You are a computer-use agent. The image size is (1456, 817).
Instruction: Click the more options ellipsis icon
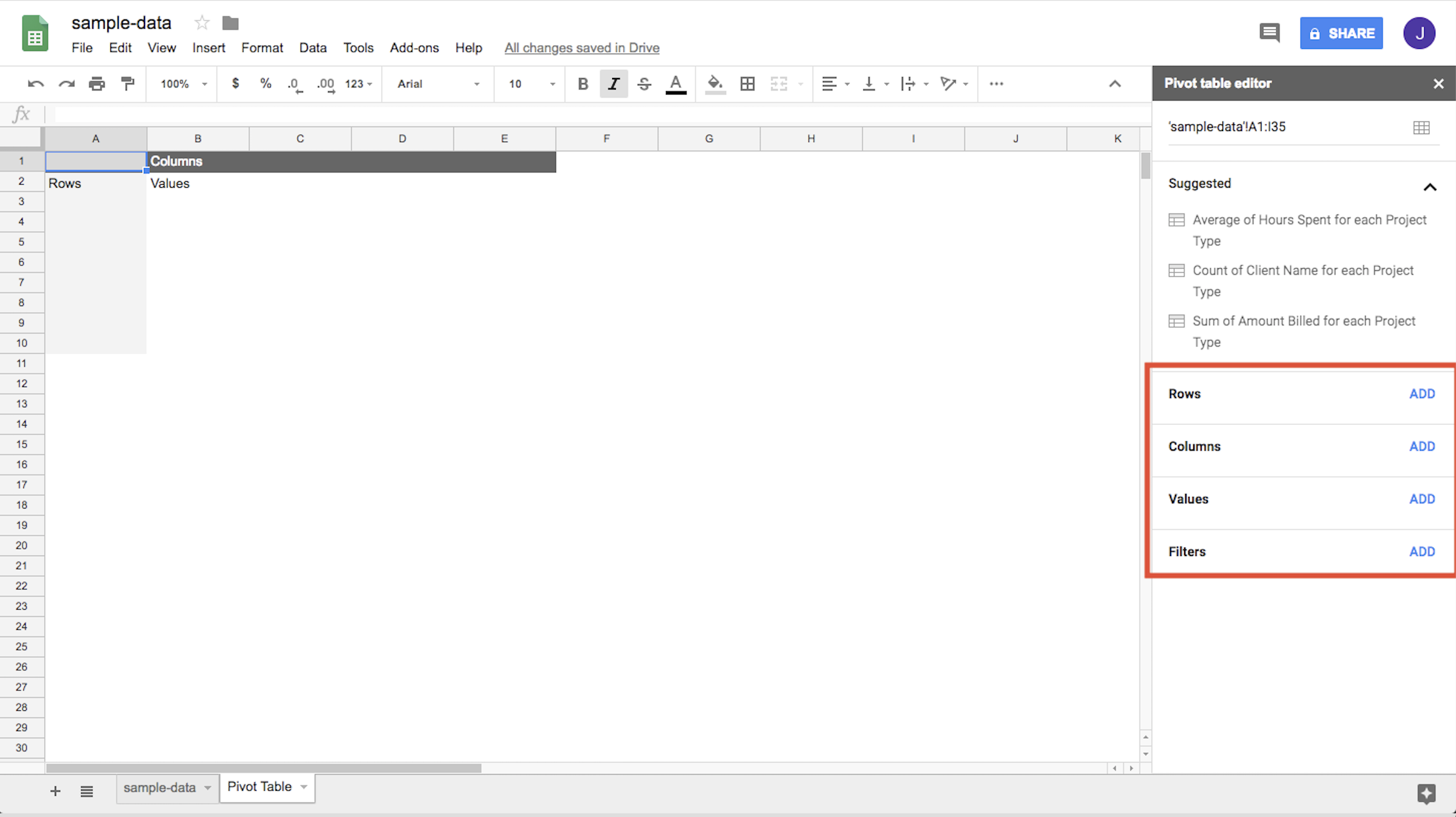click(996, 84)
